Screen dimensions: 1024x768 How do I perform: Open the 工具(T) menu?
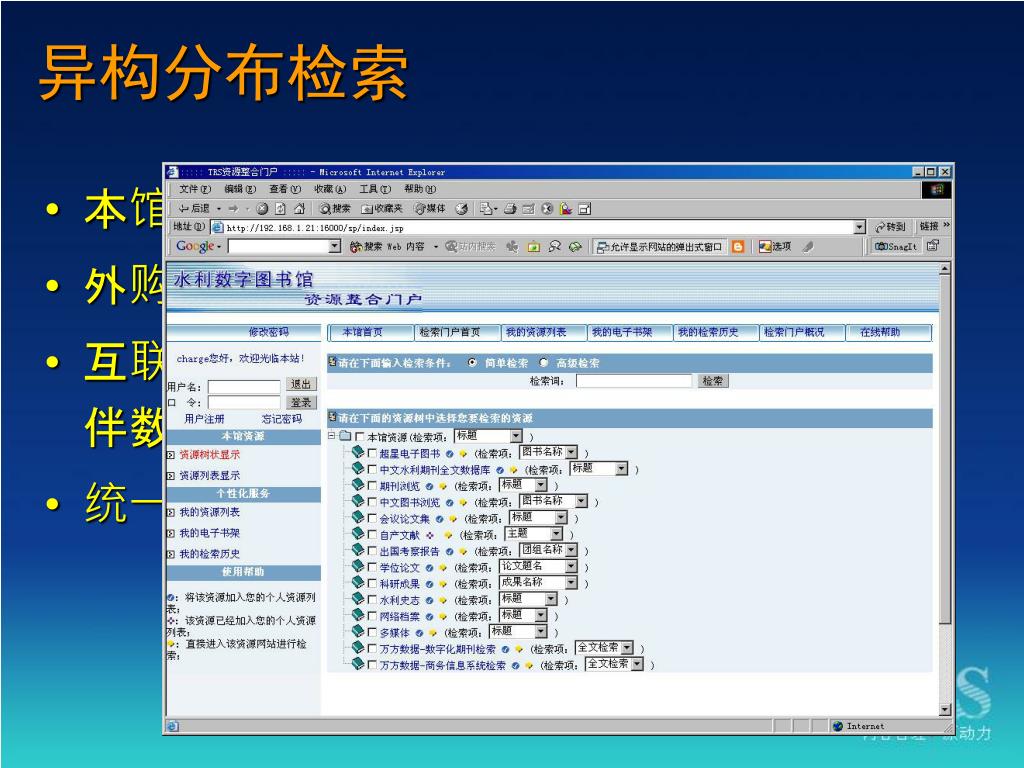coord(375,189)
